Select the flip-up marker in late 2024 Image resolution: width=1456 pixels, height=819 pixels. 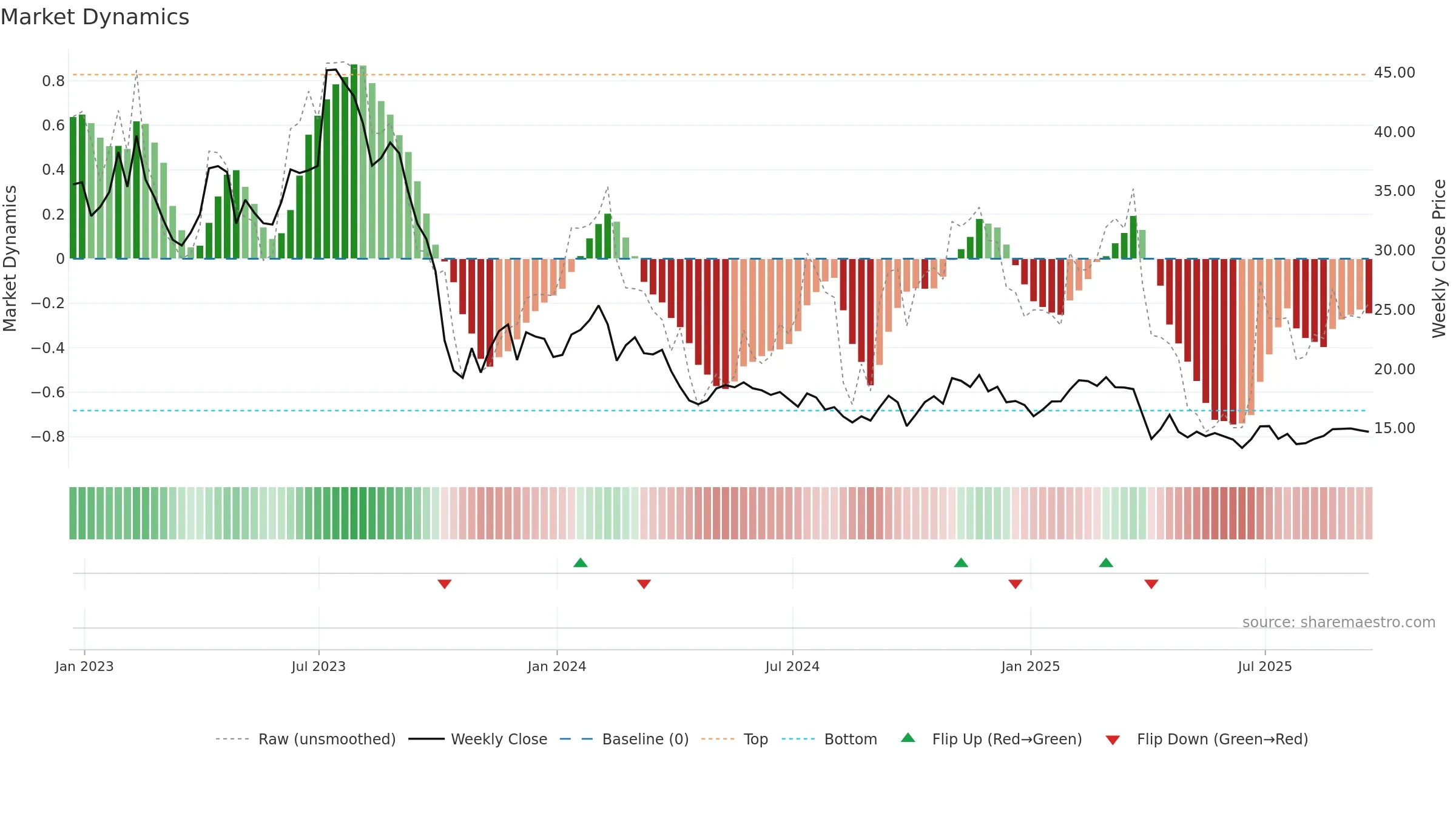pyautogui.click(x=961, y=562)
